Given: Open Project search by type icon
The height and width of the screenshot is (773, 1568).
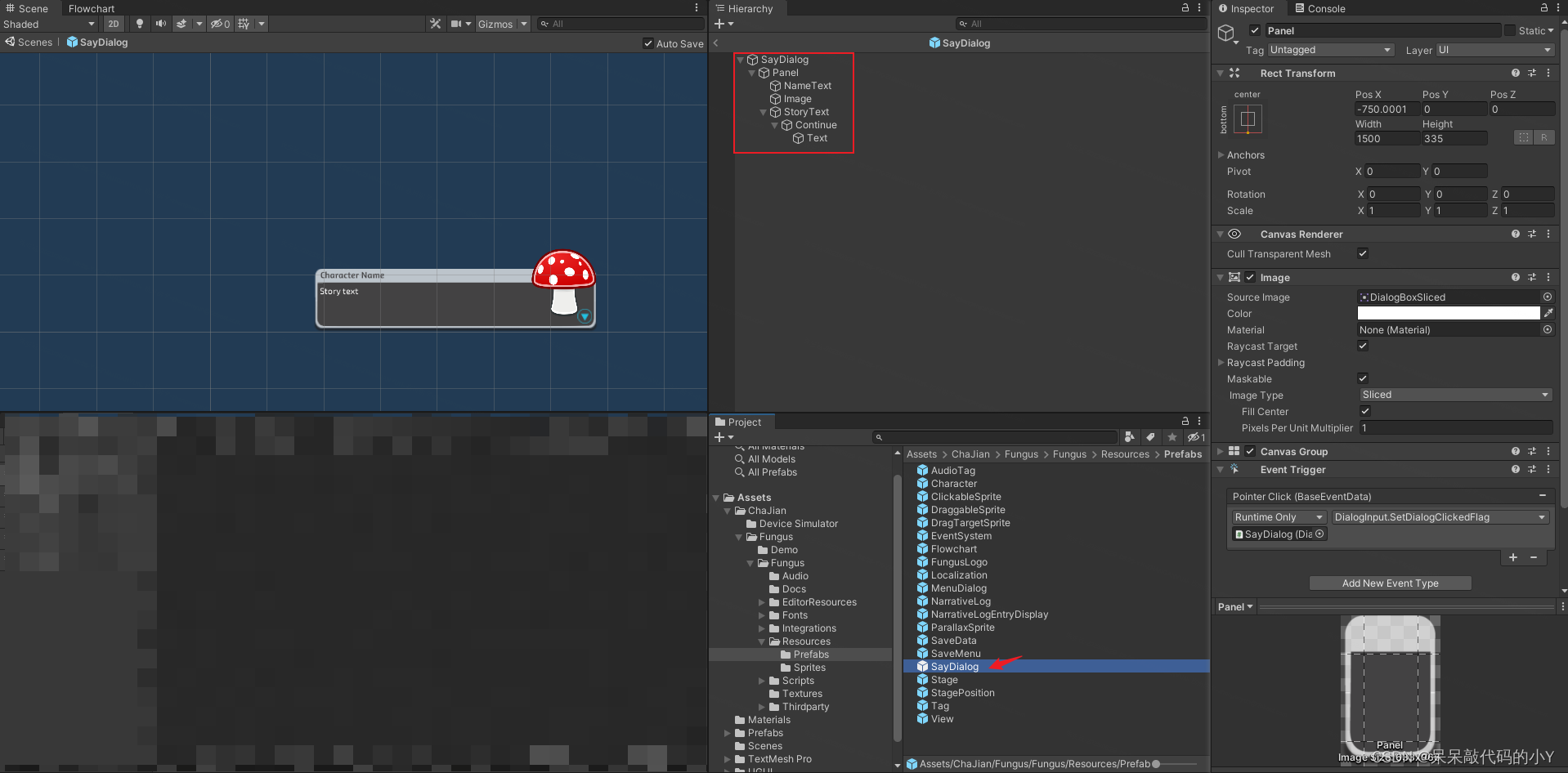Looking at the screenshot, I should pos(1130,437).
